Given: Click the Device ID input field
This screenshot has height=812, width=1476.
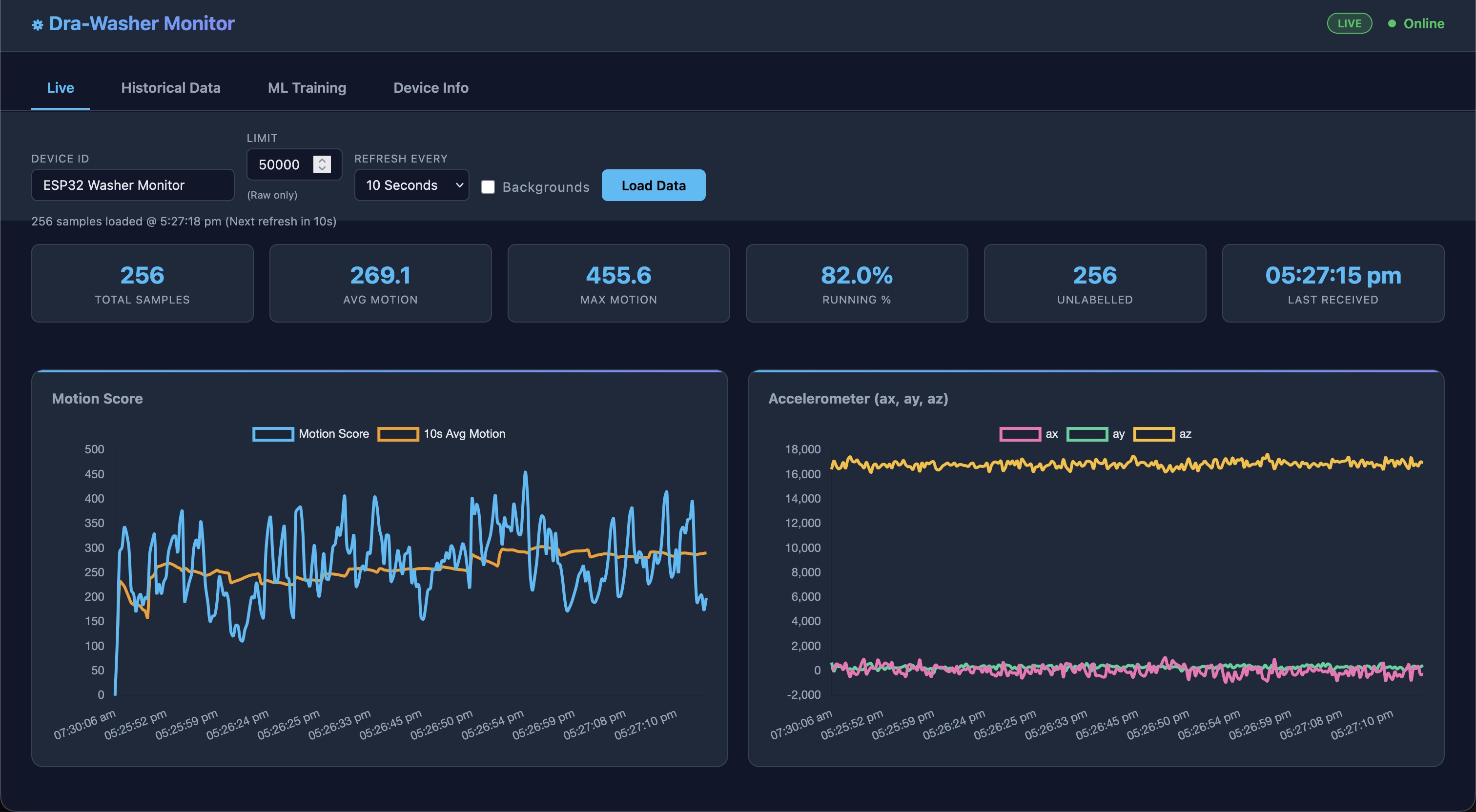Looking at the screenshot, I should (x=132, y=185).
